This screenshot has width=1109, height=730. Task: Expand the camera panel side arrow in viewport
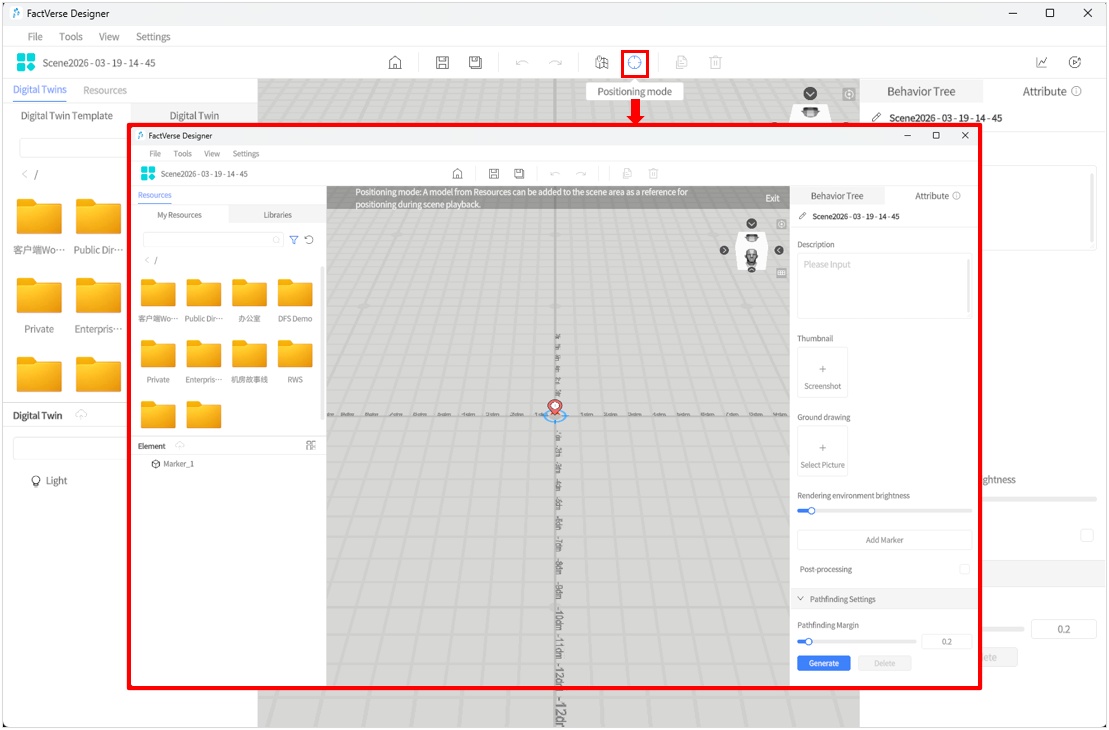pyautogui.click(x=779, y=250)
